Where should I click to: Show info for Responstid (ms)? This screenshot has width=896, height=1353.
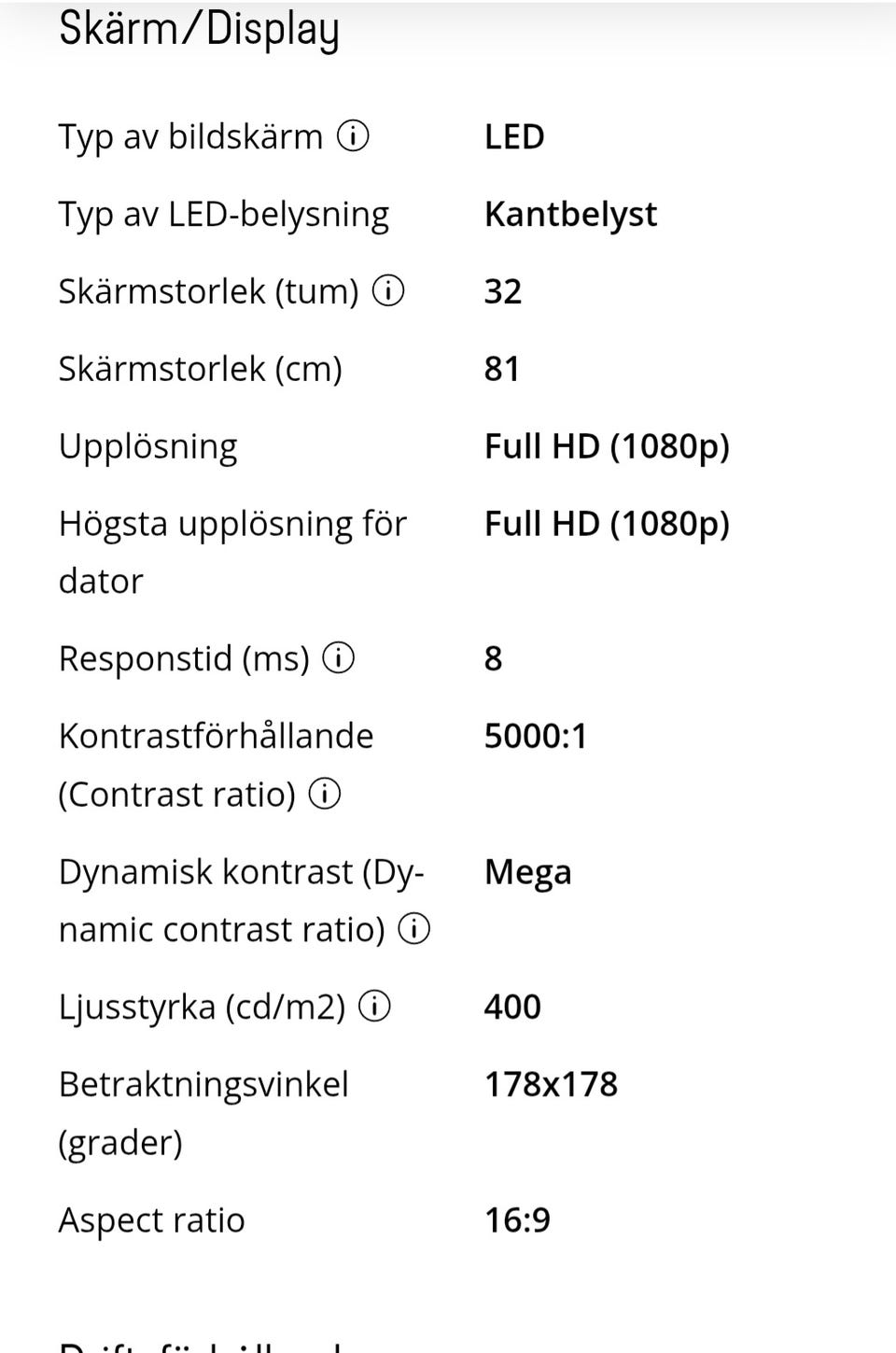click(x=338, y=658)
